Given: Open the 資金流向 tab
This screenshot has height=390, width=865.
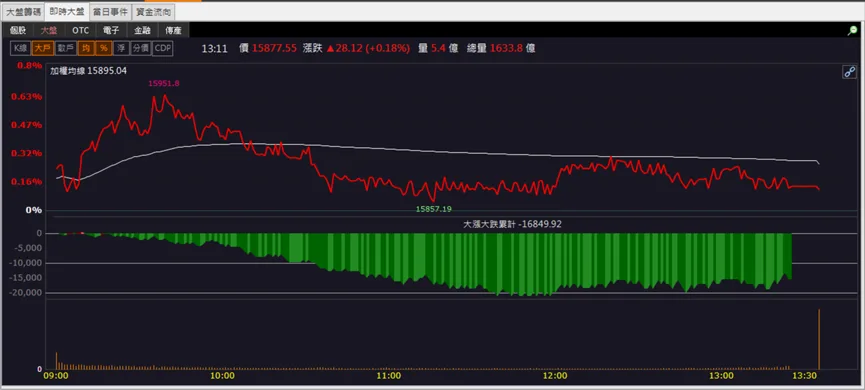Looking at the screenshot, I should 153,12.
